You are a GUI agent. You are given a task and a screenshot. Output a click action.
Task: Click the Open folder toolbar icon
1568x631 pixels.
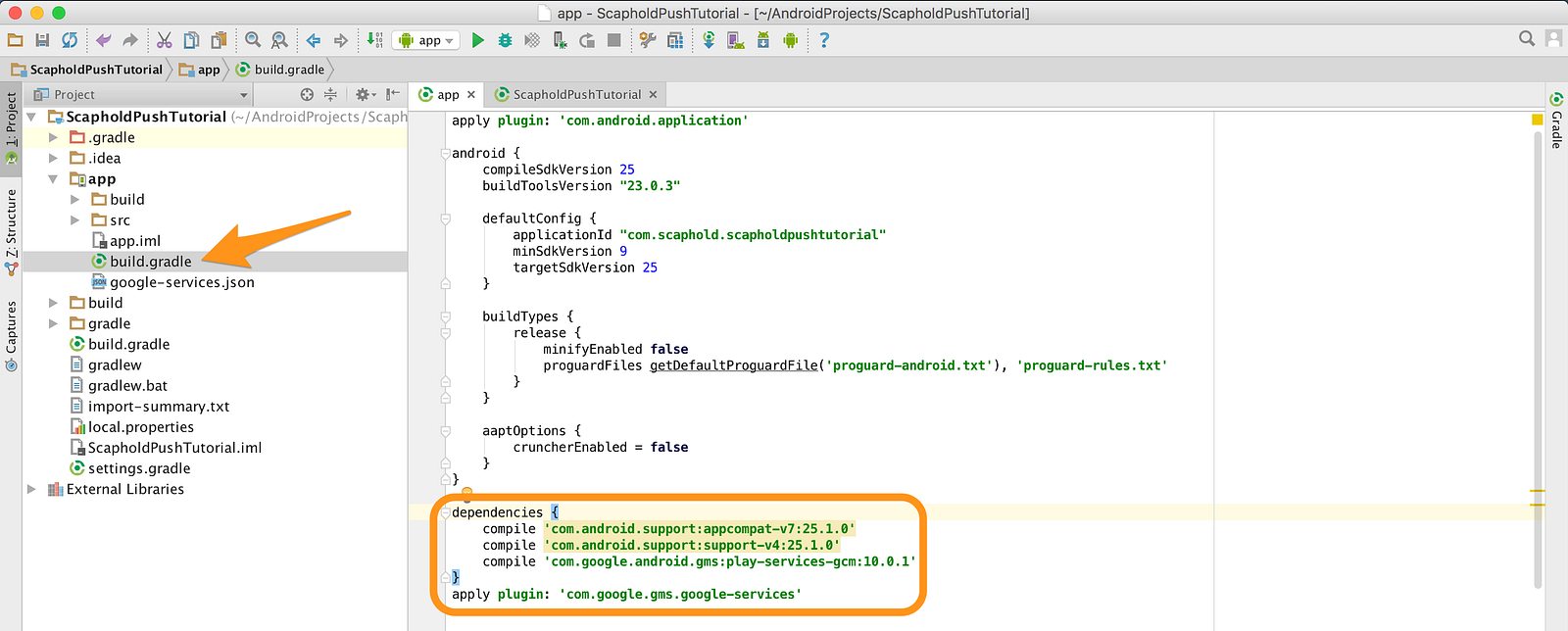(x=15, y=40)
